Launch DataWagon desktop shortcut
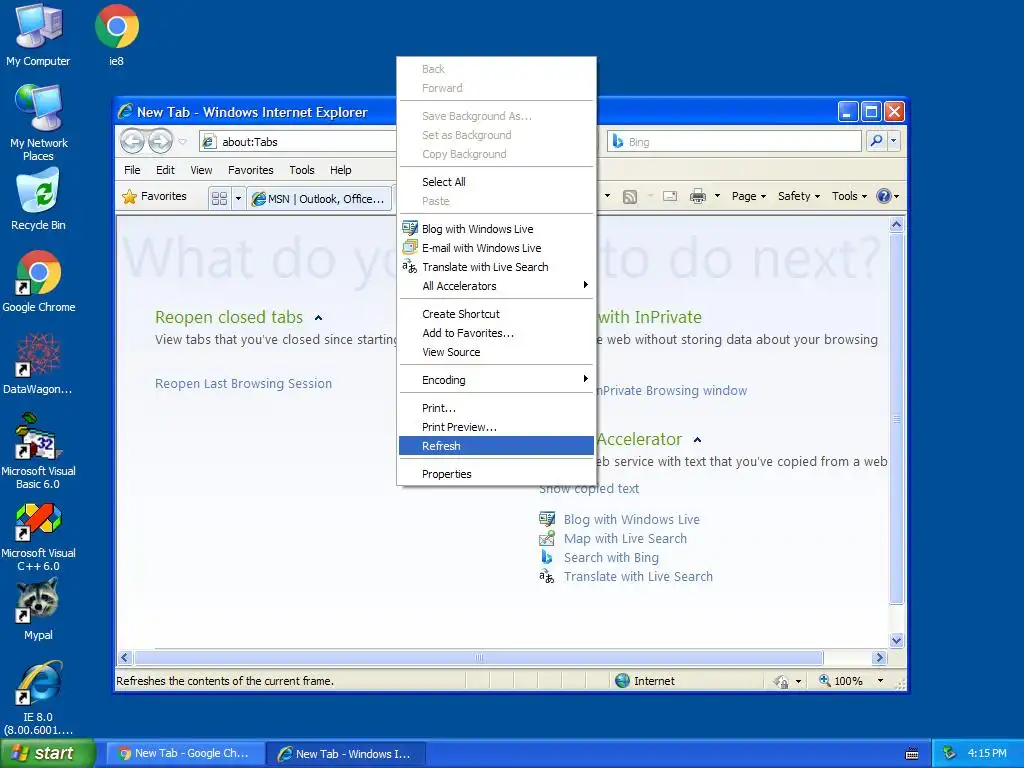Image resolution: width=1024 pixels, height=768 pixels. tap(38, 364)
